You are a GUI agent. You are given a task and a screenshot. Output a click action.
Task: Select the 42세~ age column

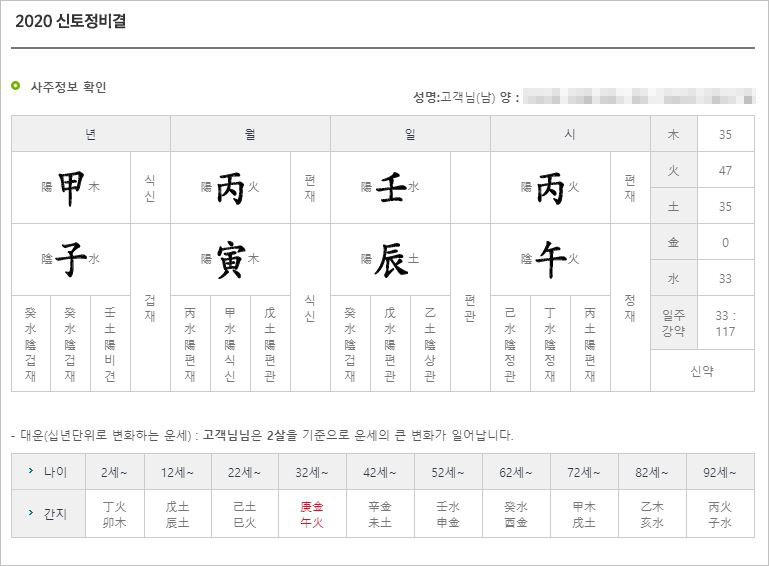pos(380,472)
